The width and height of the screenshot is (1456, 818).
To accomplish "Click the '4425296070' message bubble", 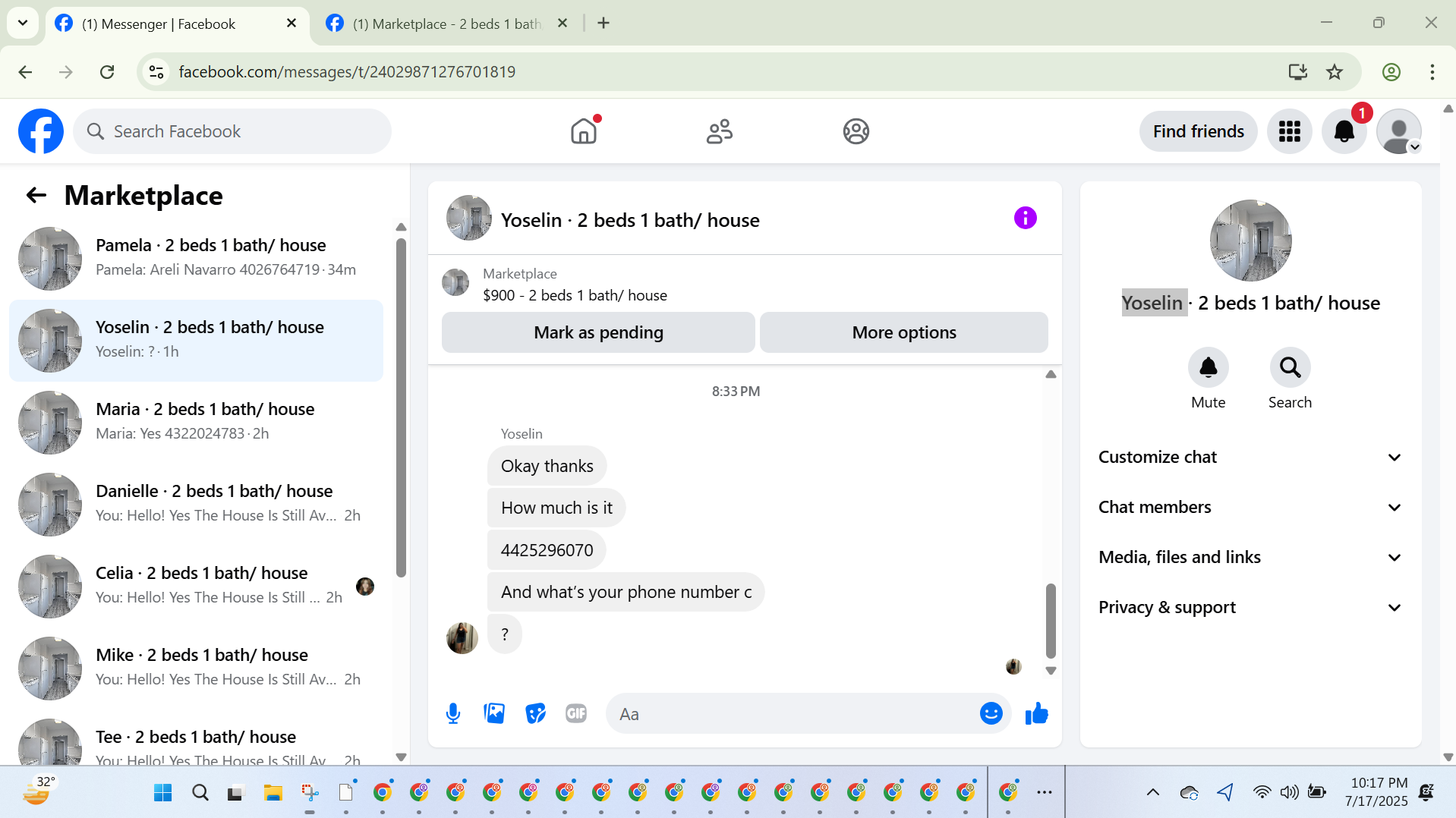I will 547,550.
